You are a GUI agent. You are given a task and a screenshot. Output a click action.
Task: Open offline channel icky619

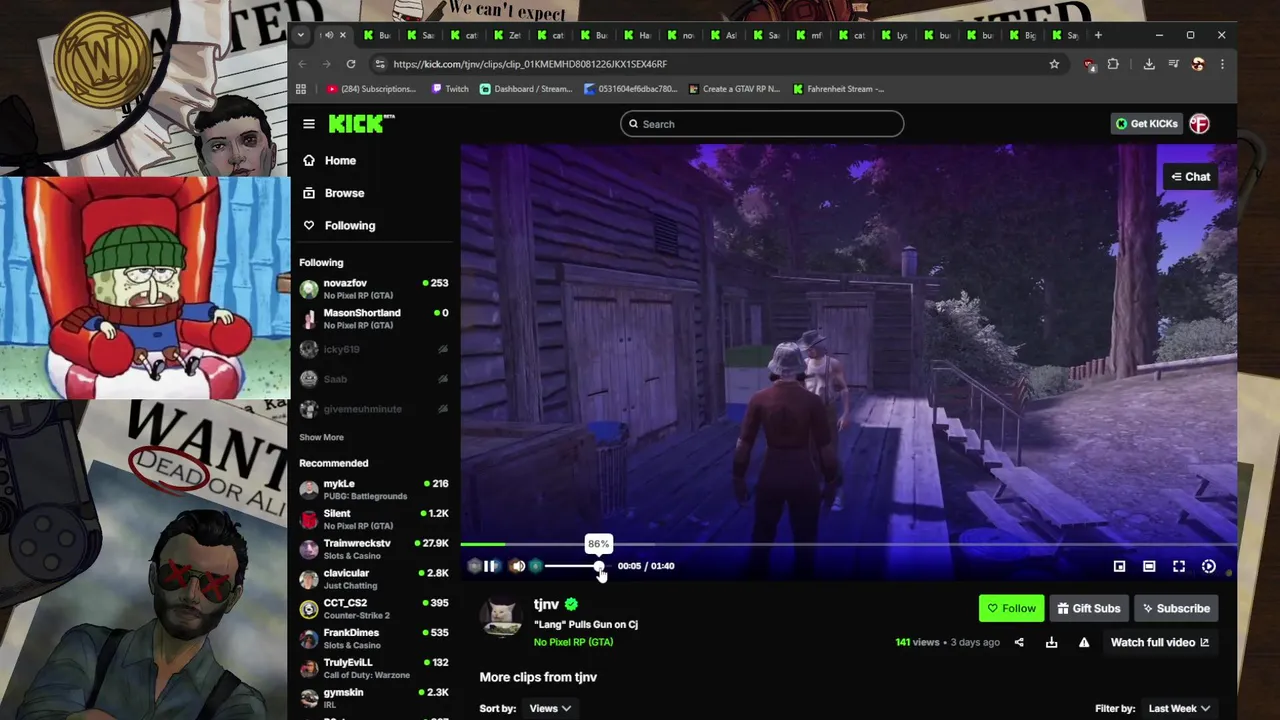[x=374, y=349]
